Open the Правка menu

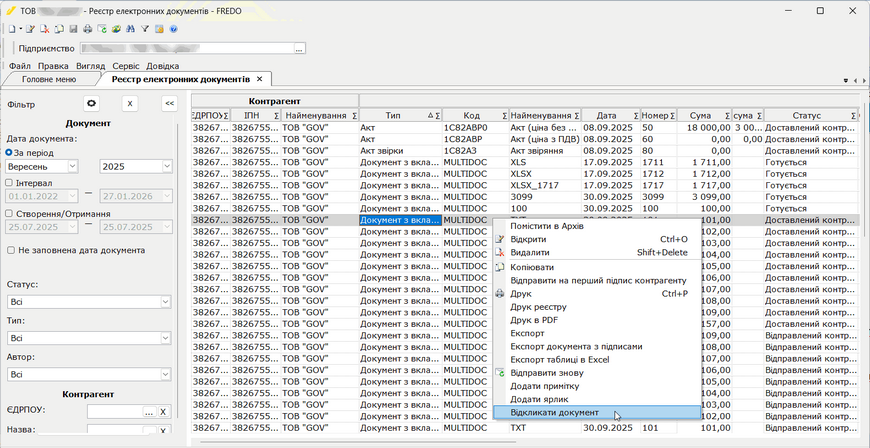(x=53, y=66)
